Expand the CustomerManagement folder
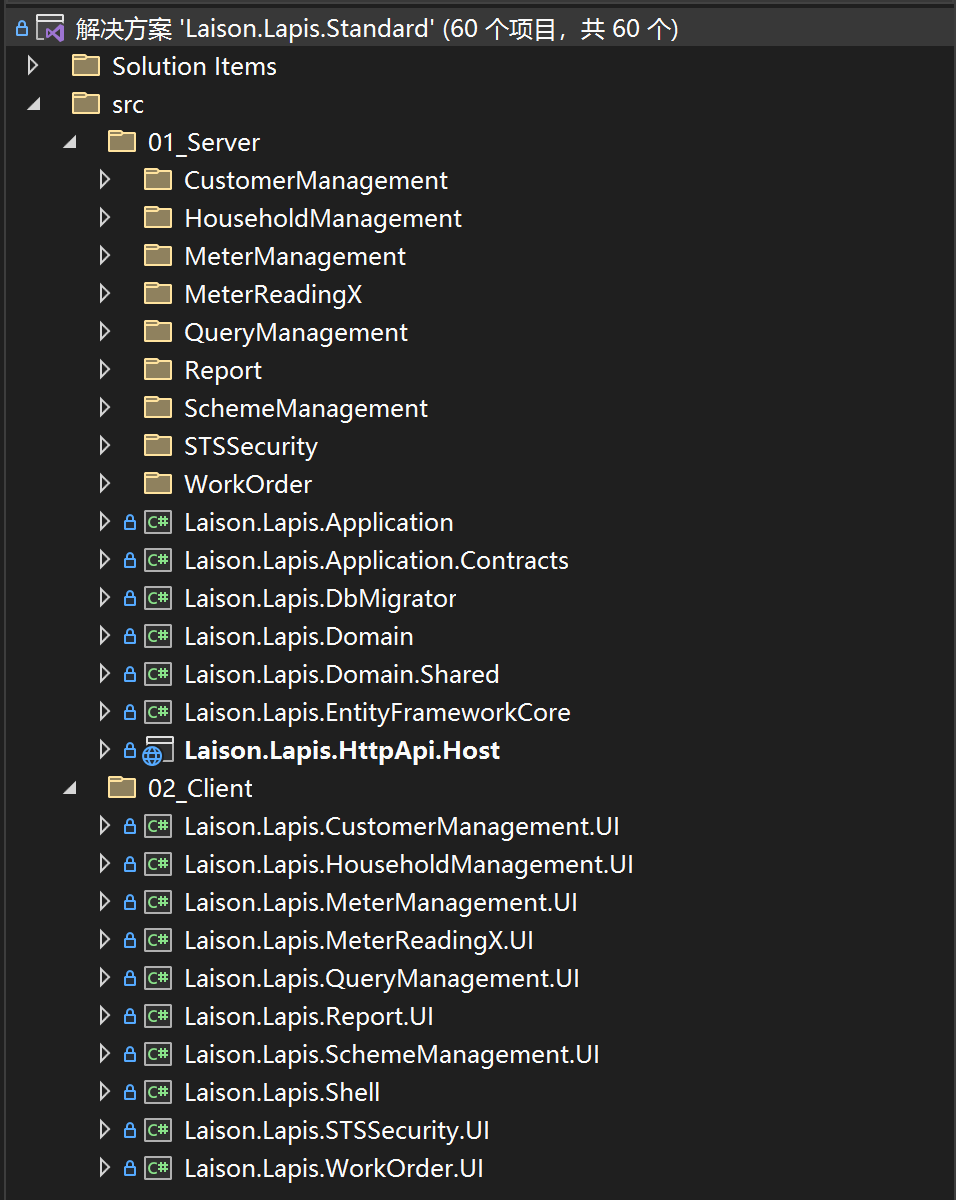 [105, 180]
